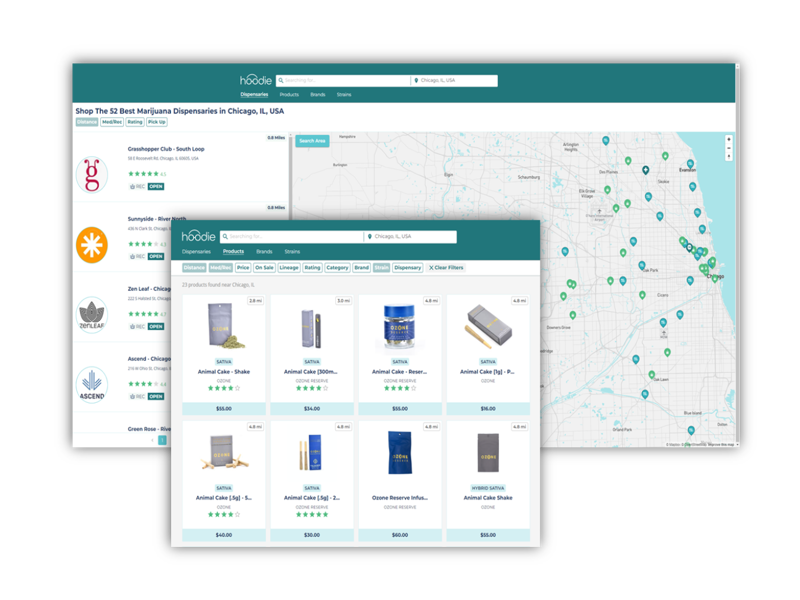Viewport: 800px width, 600px height.
Task: Toggle the Rating filter in the Dispensaries window
Action: point(135,122)
